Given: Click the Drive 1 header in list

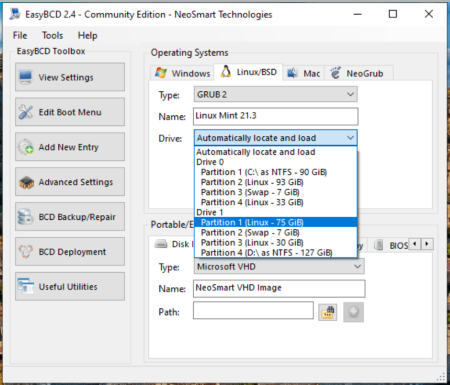Looking at the screenshot, I should pos(276,212).
